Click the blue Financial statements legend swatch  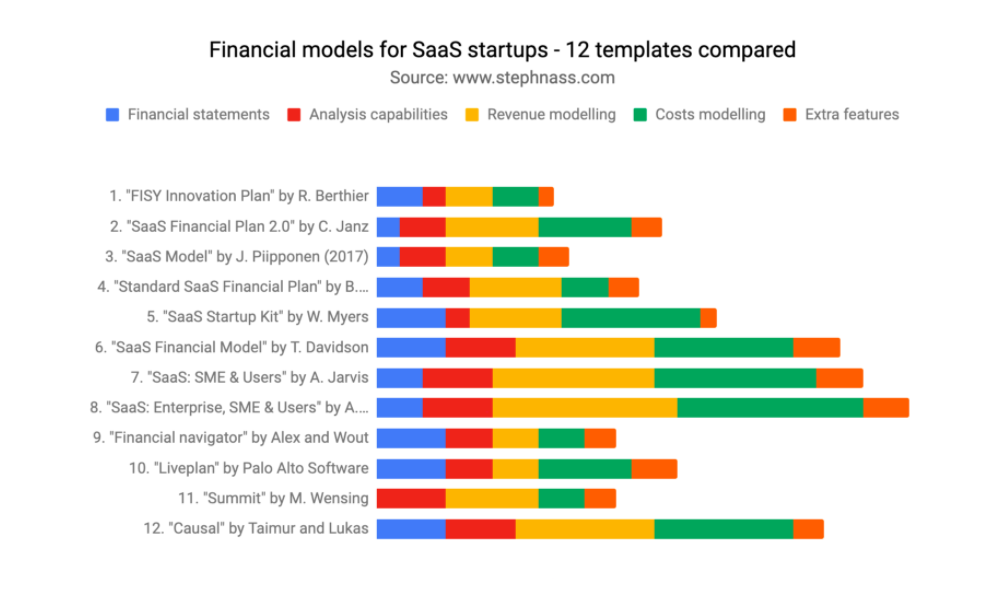click(113, 115)
